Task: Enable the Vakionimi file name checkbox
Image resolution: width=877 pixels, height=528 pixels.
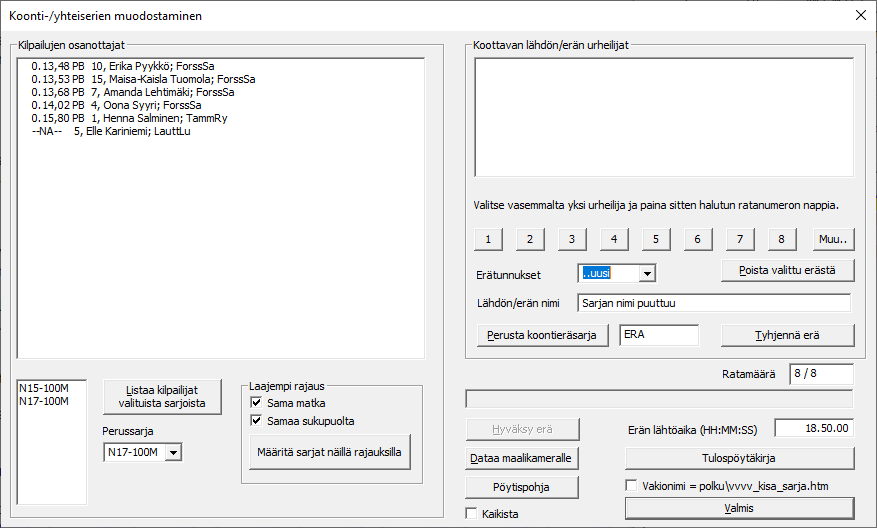Action: (x=631, y=486)
